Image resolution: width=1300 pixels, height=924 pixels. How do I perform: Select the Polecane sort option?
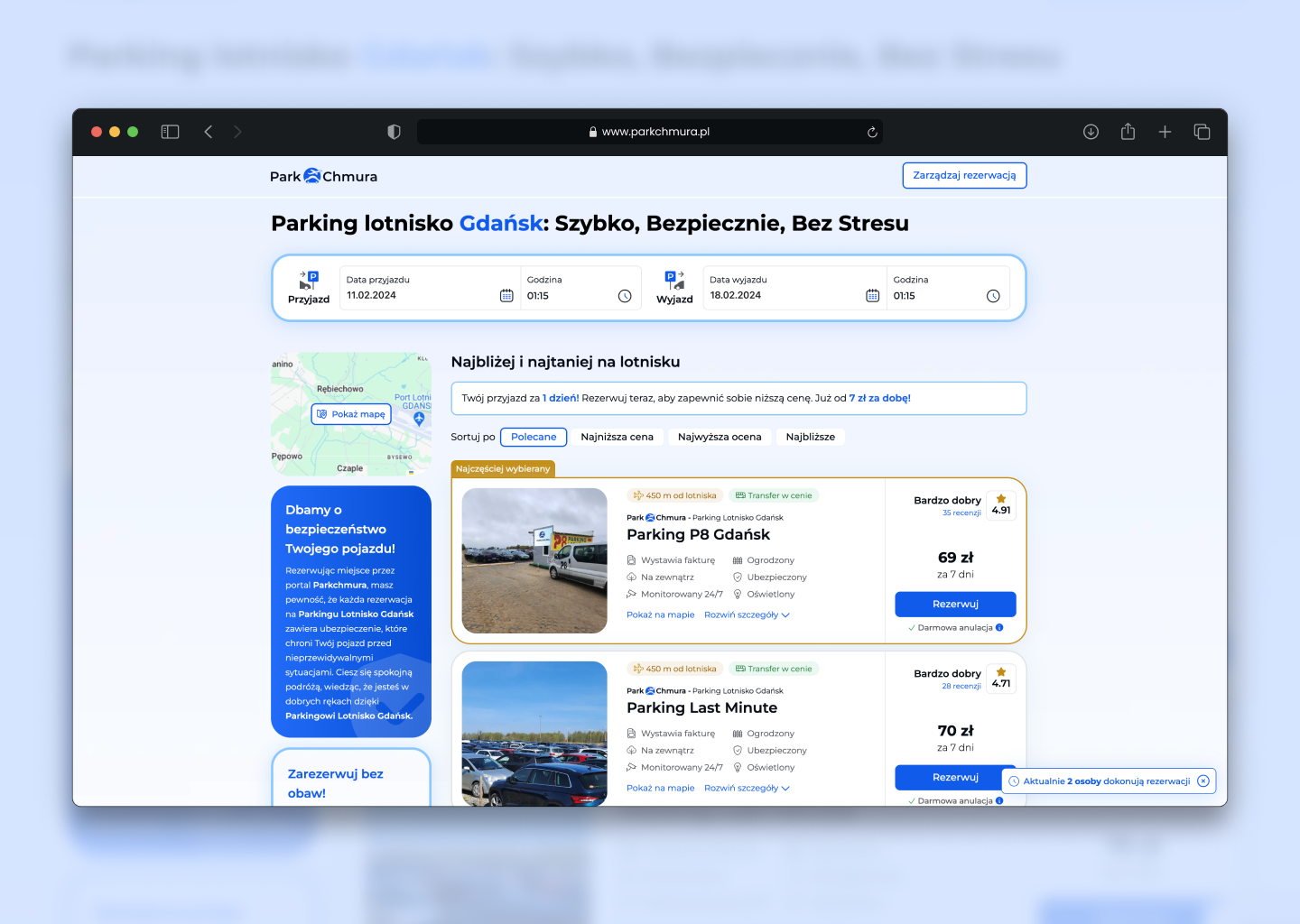point(534,437)
